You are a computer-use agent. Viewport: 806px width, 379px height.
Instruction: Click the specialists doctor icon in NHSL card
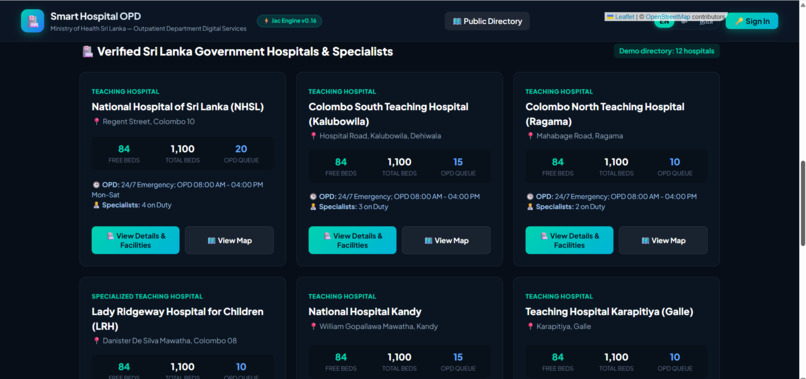click(96, 205)
